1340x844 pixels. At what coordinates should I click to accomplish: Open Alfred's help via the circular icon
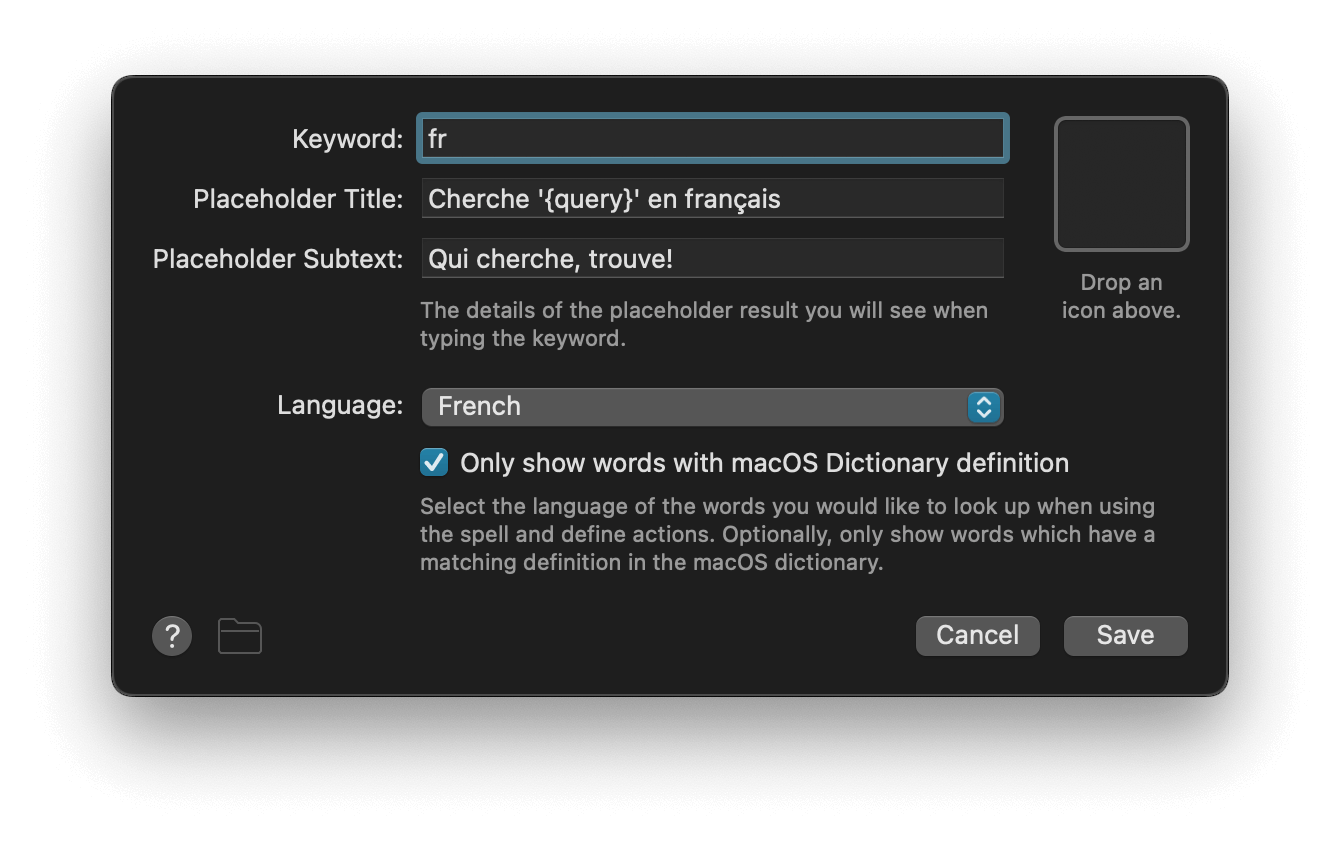pyautogui.click(x=171, y=635)
